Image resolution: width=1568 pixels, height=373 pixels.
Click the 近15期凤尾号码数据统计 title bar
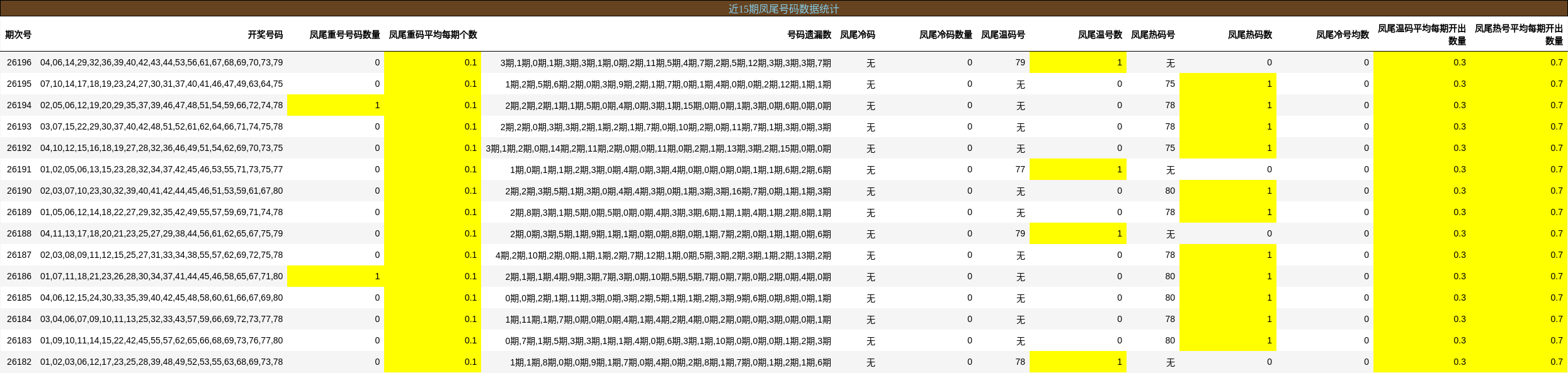point(783,9)
